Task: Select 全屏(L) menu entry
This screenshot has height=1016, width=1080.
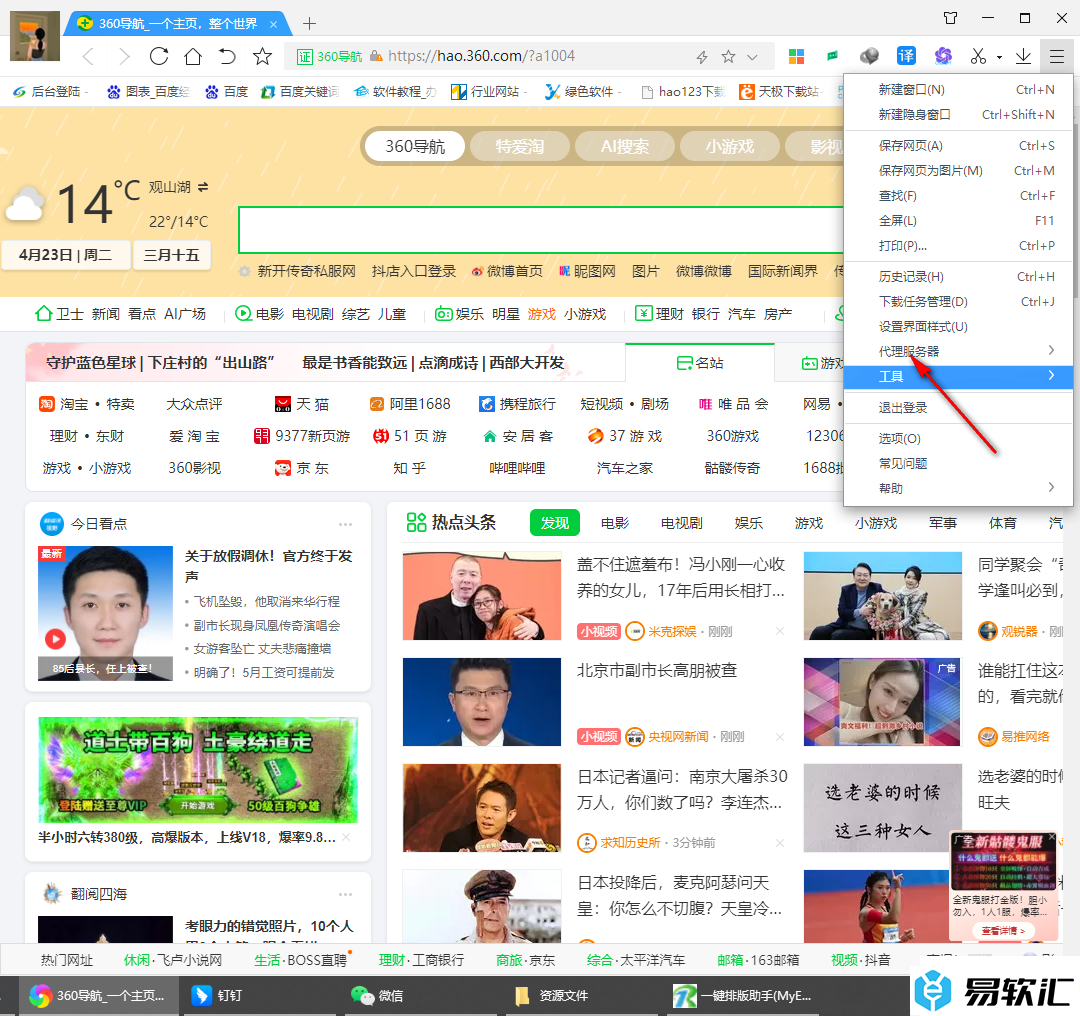Action: pos(958,220)
